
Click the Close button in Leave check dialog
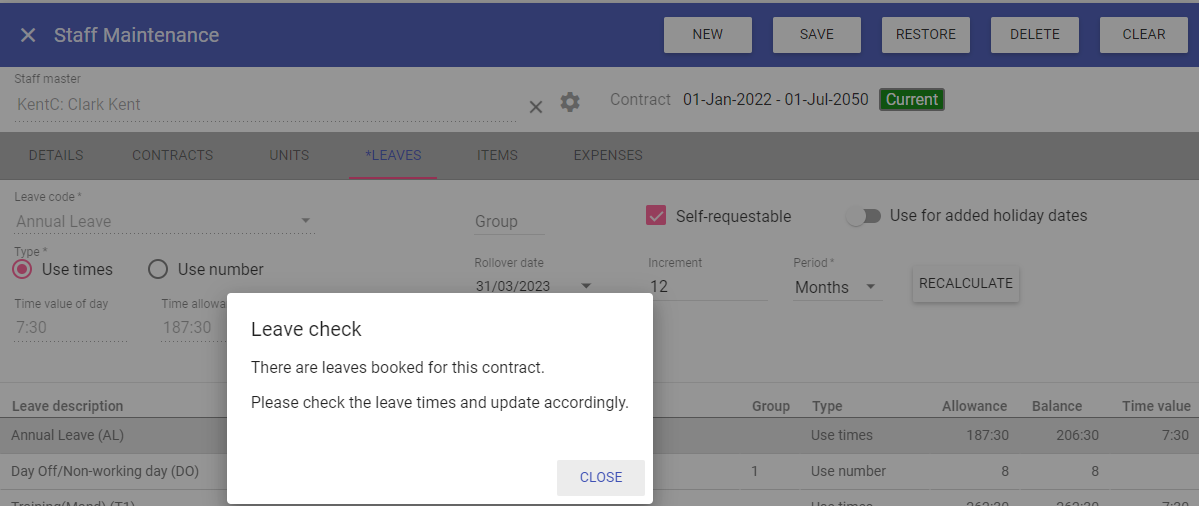tap(601, 478)
